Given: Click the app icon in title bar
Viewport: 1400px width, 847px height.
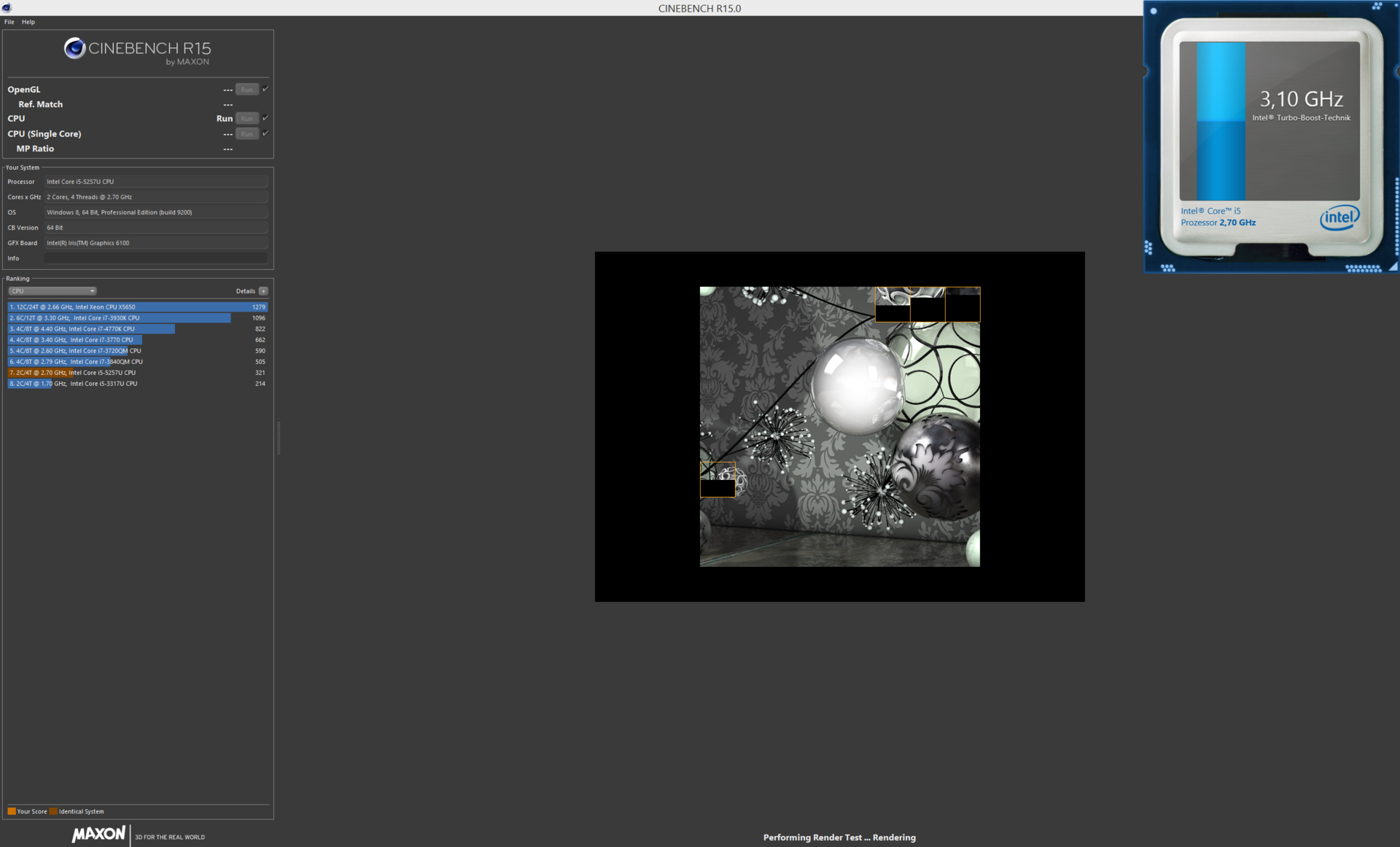Looking at the screenshot, I should (x=7, y=7).
